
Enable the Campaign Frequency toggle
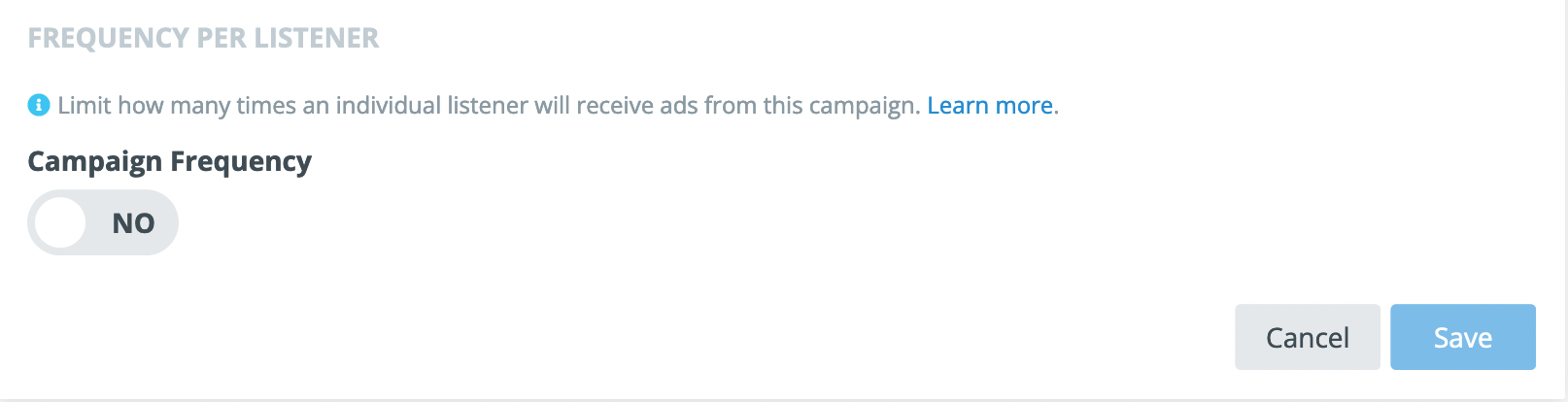click(103, 222)
